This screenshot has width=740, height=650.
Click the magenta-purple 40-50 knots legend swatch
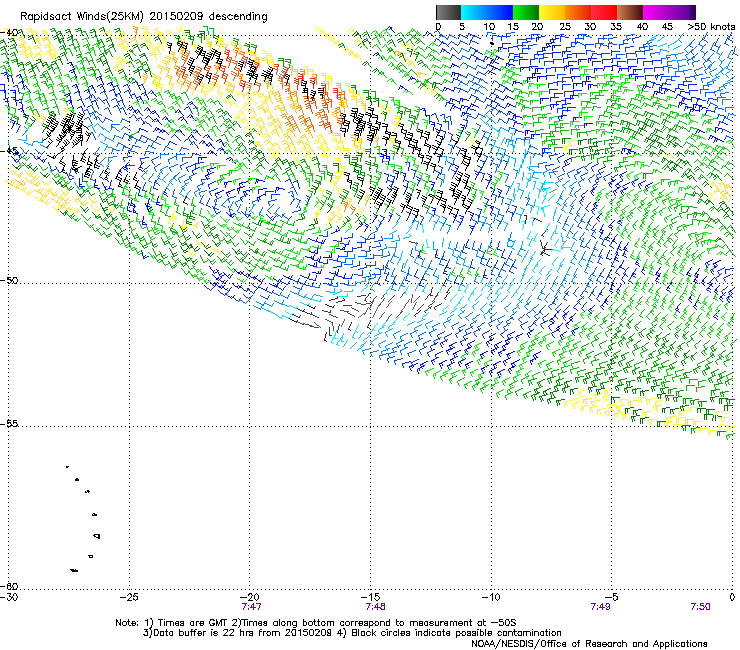(669, 12)
